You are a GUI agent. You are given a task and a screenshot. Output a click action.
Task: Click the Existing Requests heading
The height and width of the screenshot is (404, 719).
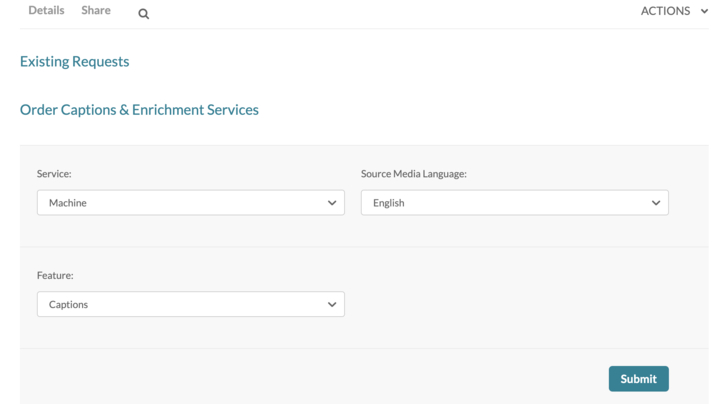tap(74, 62)
